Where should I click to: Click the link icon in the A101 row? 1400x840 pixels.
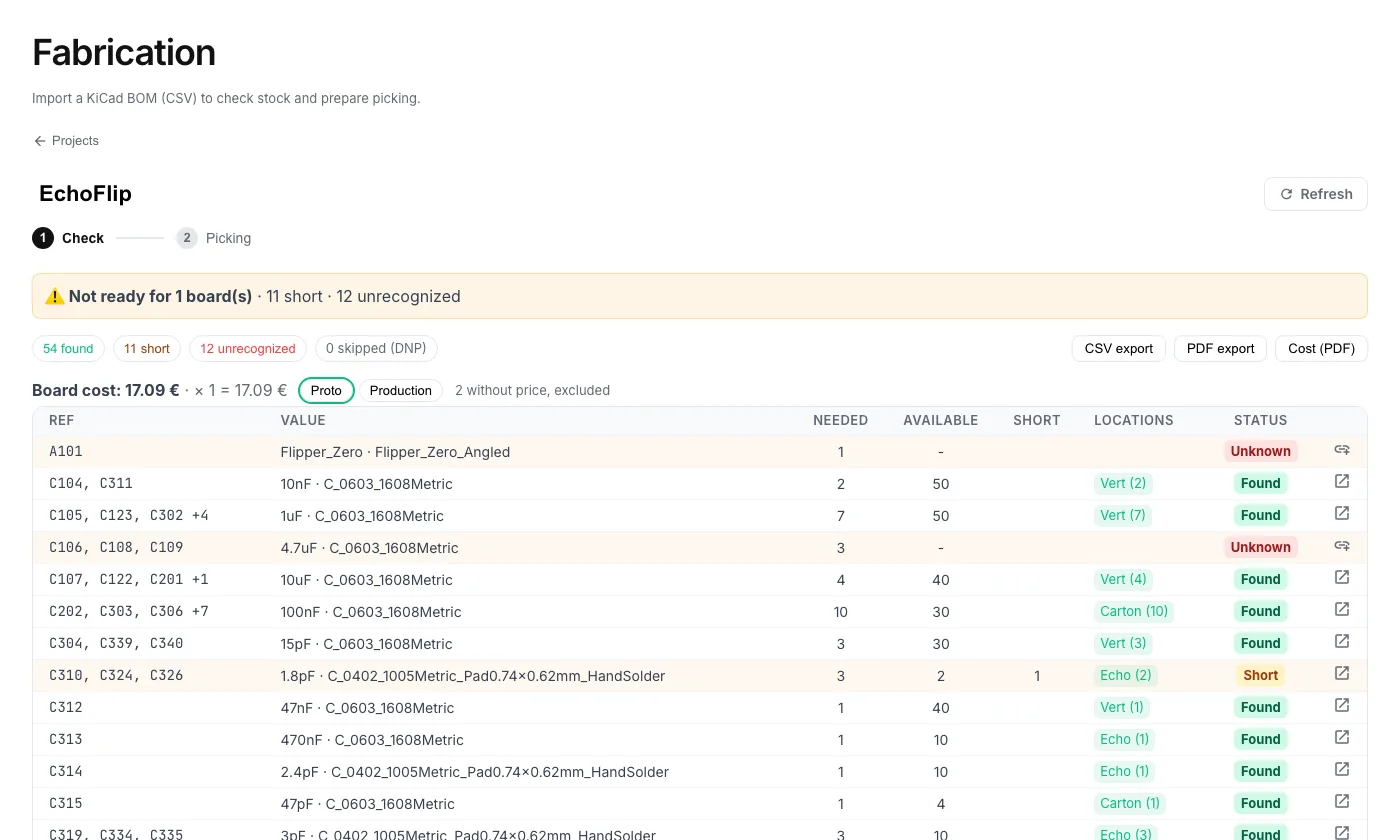[1342, 450]
